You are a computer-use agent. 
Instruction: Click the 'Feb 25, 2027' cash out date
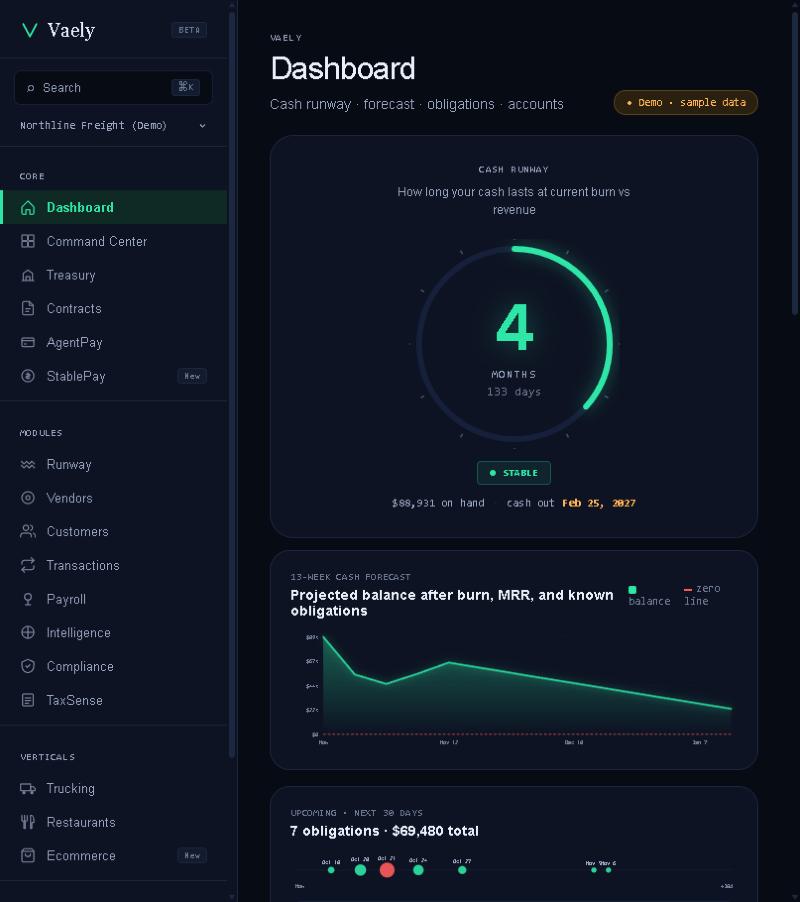click(599, 503)
